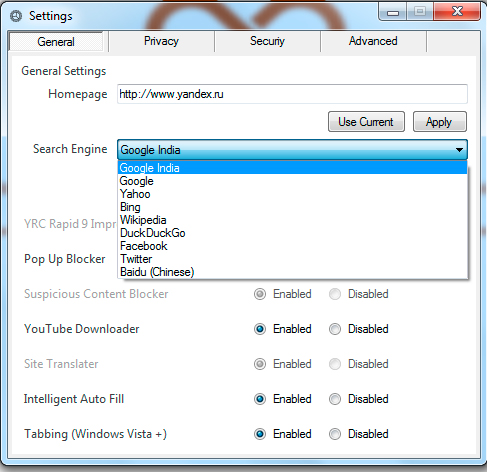Screen dimensions: 487x472
Task: Click the Settings gear icon in title bar
Action: point(16,16)
